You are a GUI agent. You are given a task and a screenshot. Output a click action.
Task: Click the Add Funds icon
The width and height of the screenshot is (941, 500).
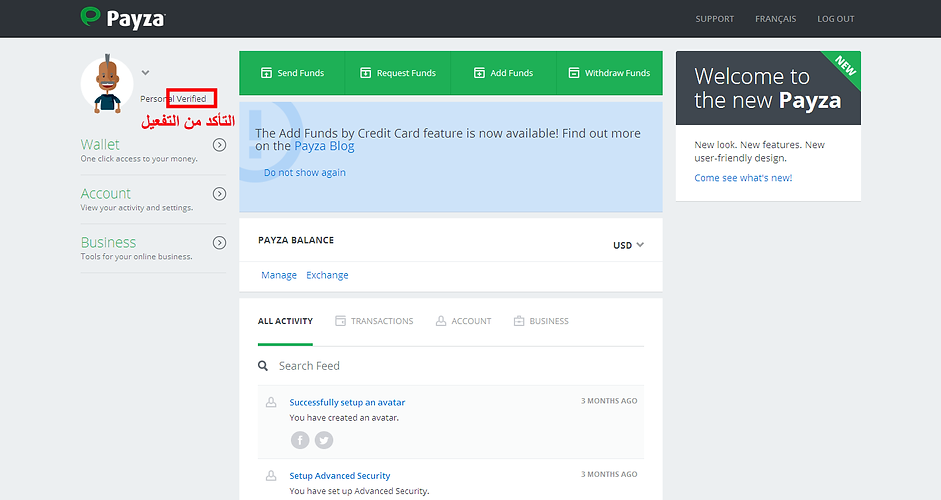[x=480, y=73]
